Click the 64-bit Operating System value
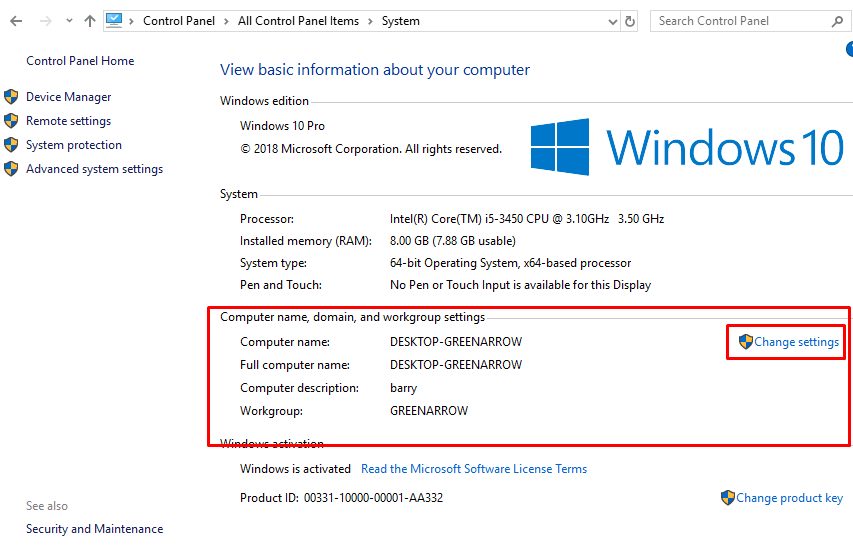The height and width of the screenshot is (554, 853). [x=510, y=263]
